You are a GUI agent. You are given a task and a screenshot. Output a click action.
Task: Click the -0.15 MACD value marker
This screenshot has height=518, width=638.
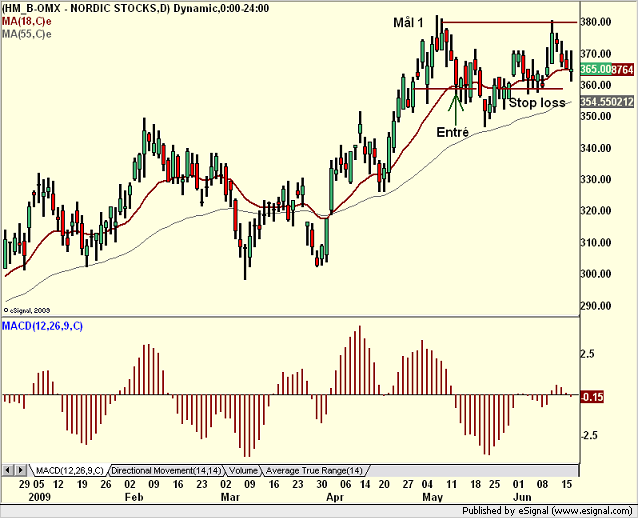592,397
